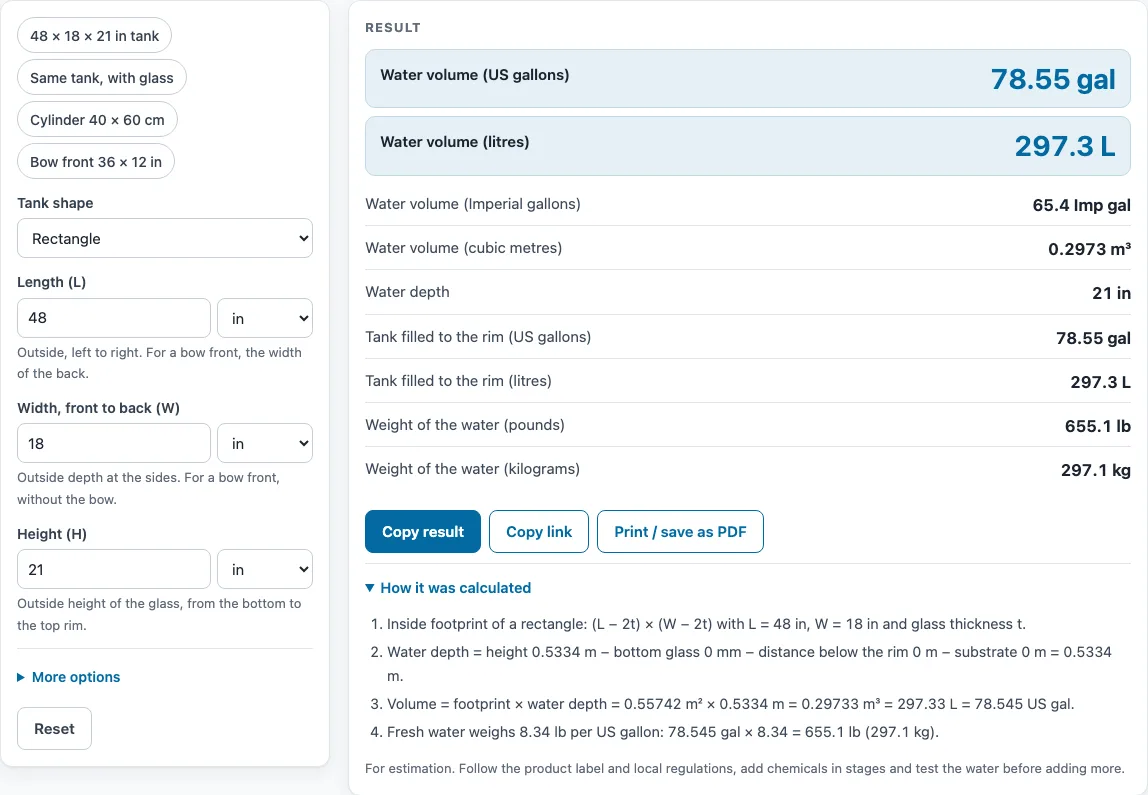Click the 655.1 lb weight value
Screen dimensions: 1148x795
pos(1097,426)
